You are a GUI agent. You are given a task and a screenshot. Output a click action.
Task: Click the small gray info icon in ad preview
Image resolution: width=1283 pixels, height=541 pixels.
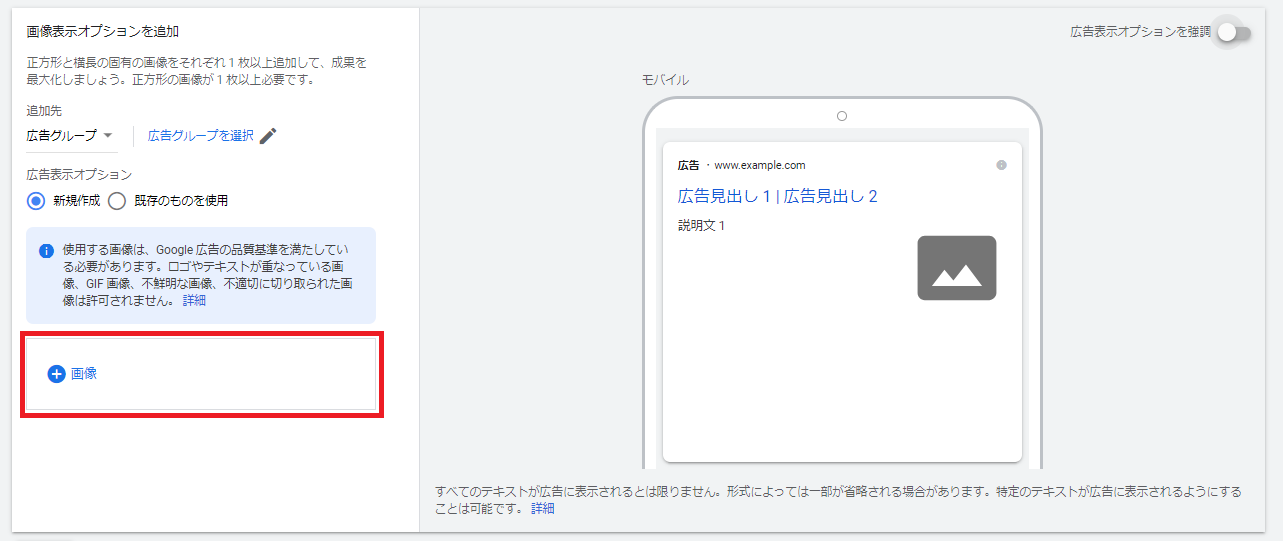point(1002,165)
